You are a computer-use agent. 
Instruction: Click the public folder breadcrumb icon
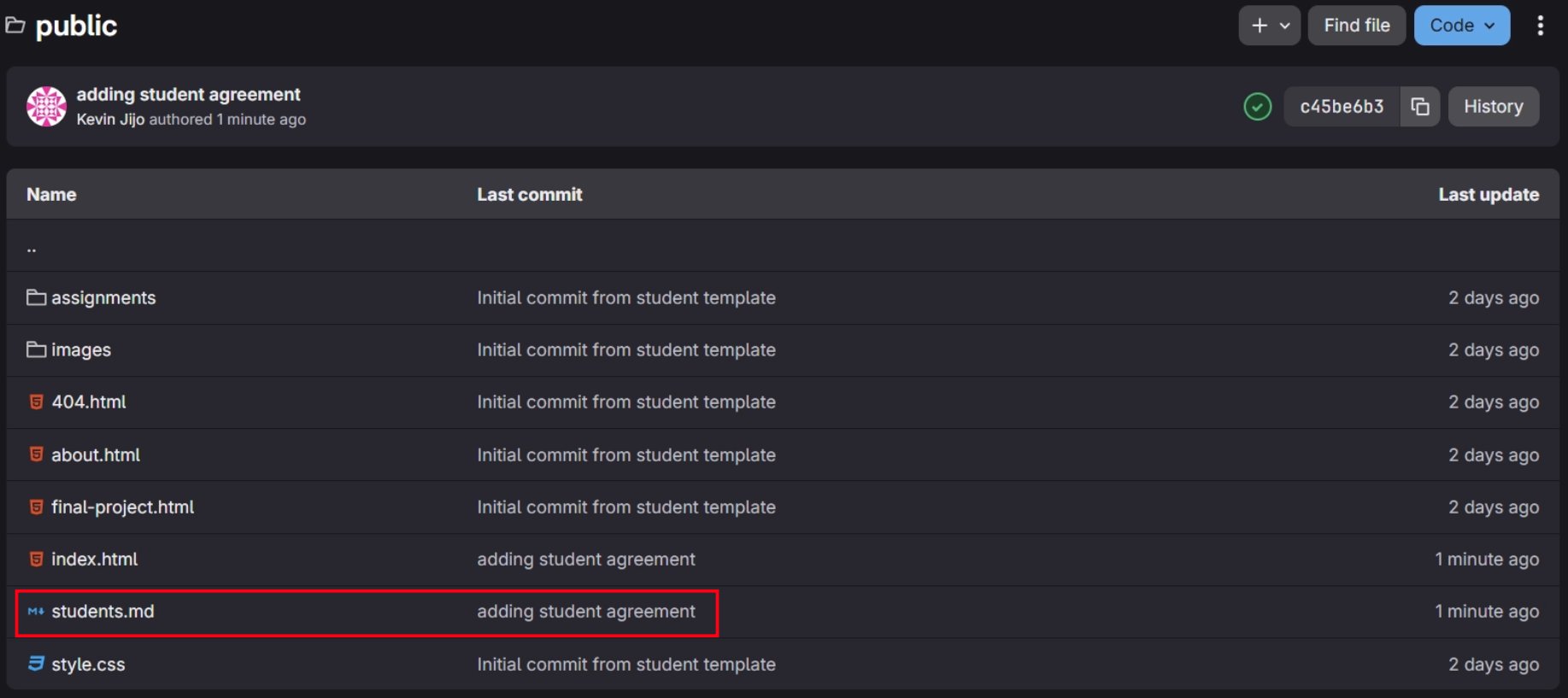tap(15, 26)
